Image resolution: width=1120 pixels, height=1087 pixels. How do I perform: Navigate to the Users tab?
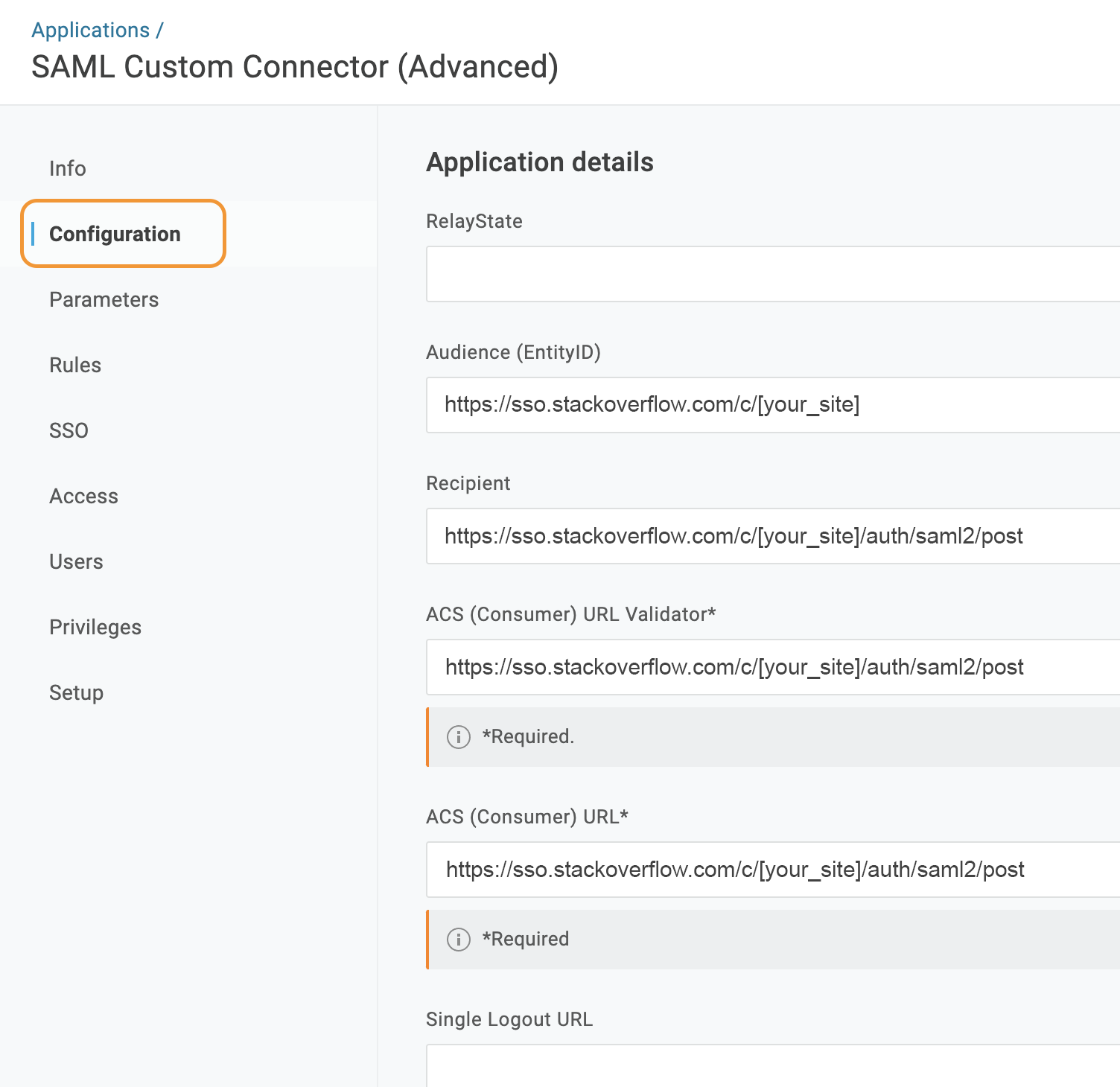(x=76, y=562)
